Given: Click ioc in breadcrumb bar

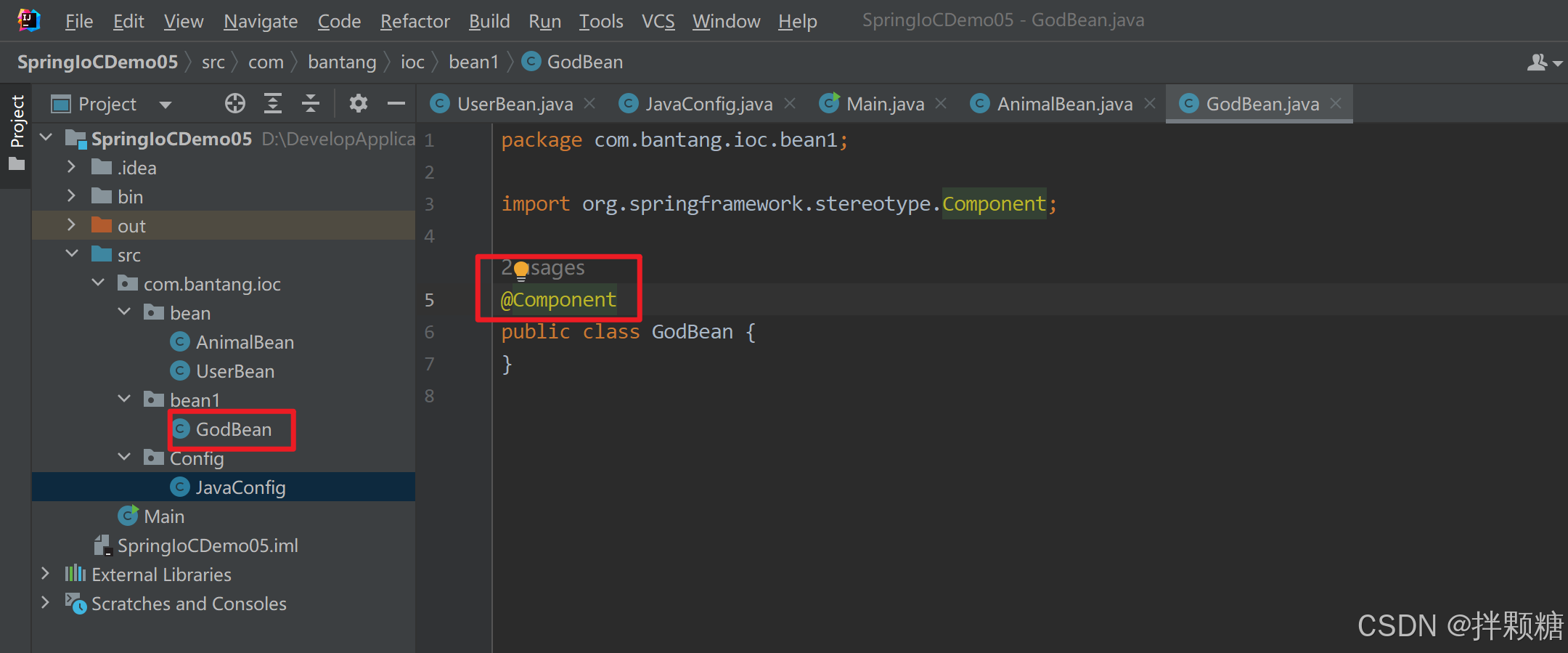Looking at the screenshot, I should click(x=412, y=62).
